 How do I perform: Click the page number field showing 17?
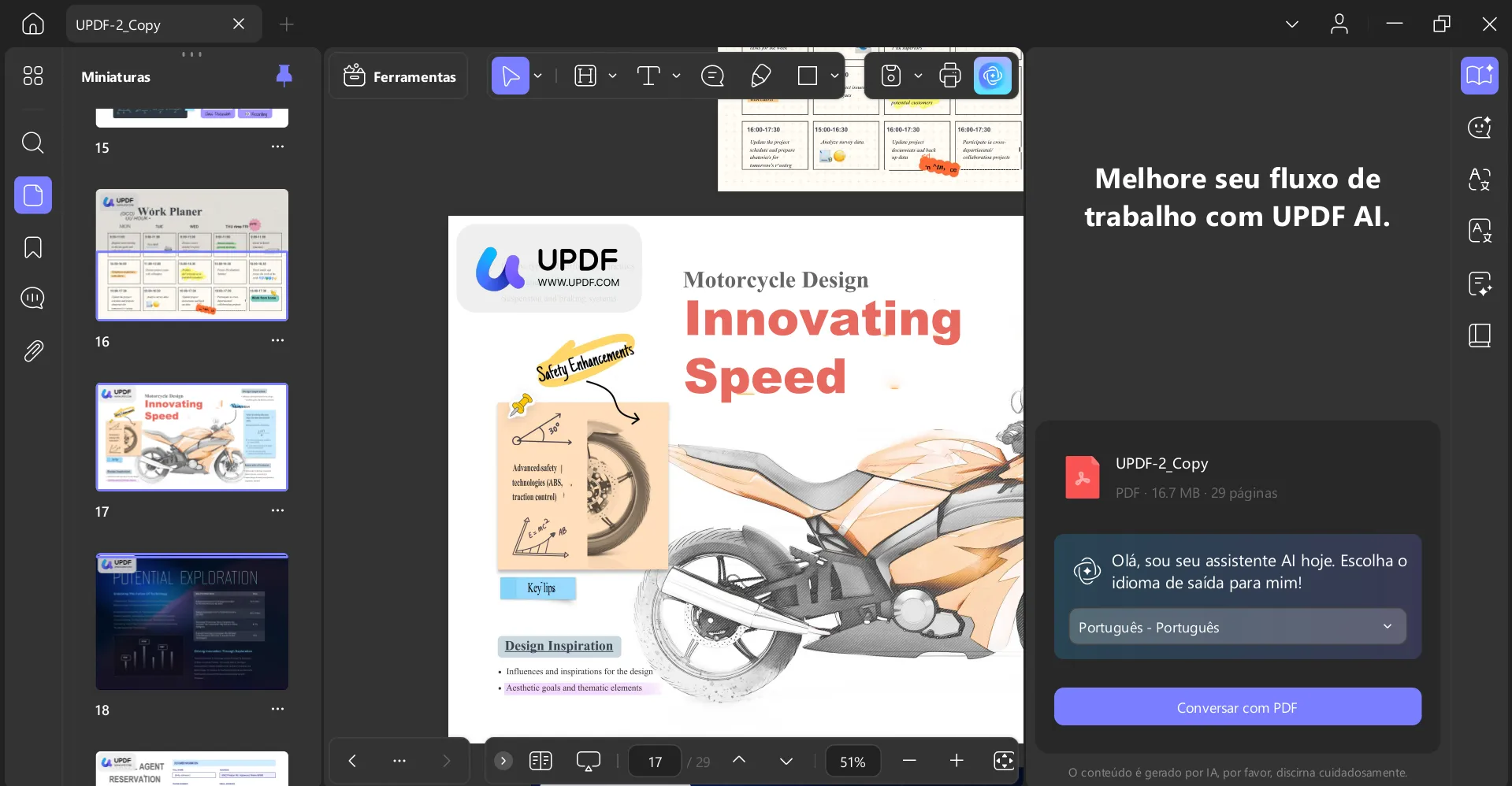click(x=655, y=762)
